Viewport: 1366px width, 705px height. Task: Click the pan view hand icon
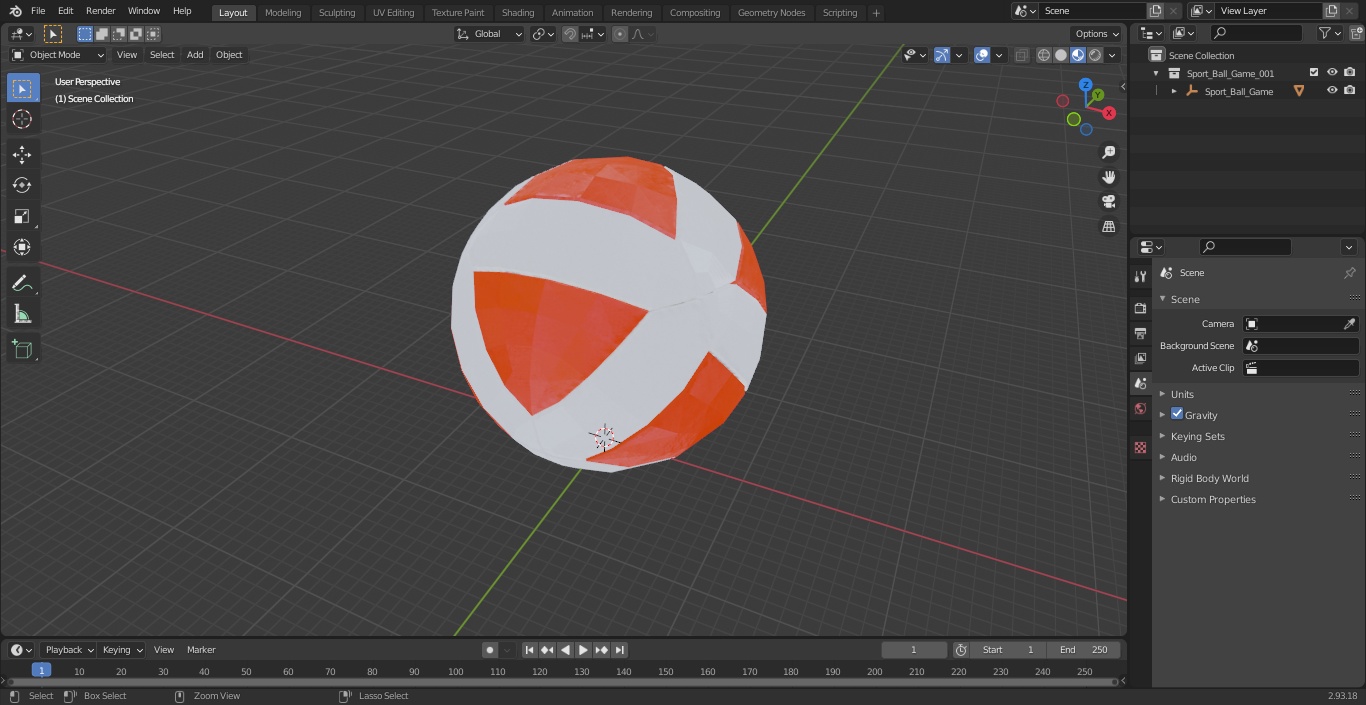click(1108, 177)
